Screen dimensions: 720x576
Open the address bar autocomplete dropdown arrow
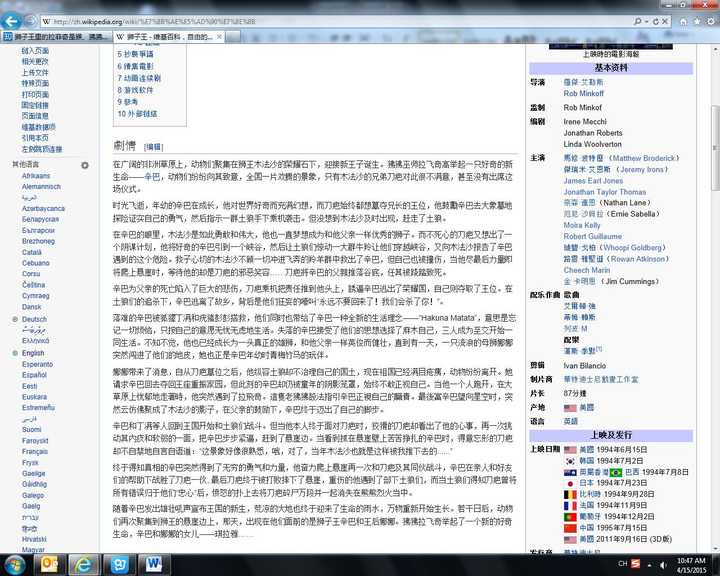coord(647,21)
